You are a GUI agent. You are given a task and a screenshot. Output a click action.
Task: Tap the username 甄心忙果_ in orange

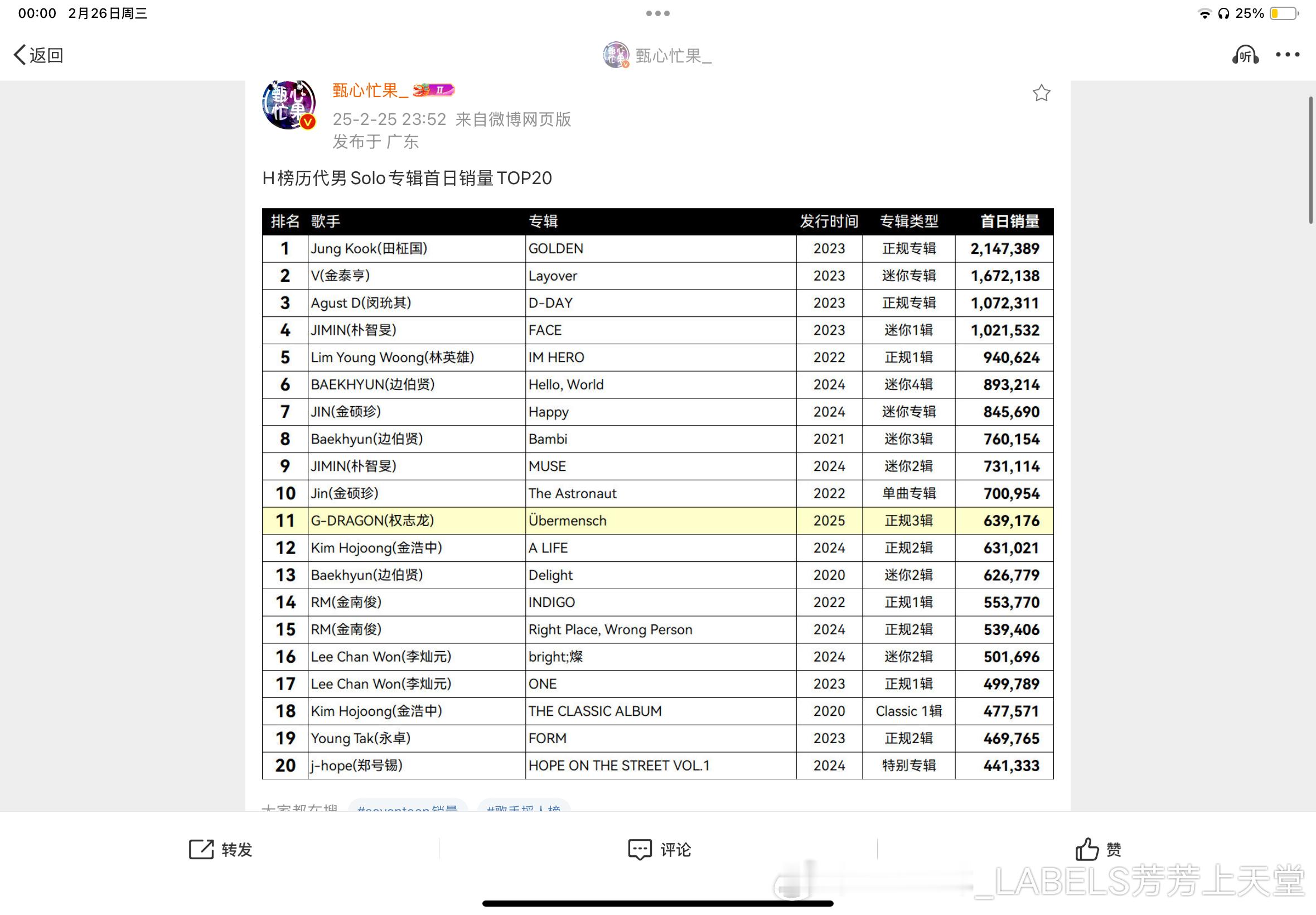[370, 90]
